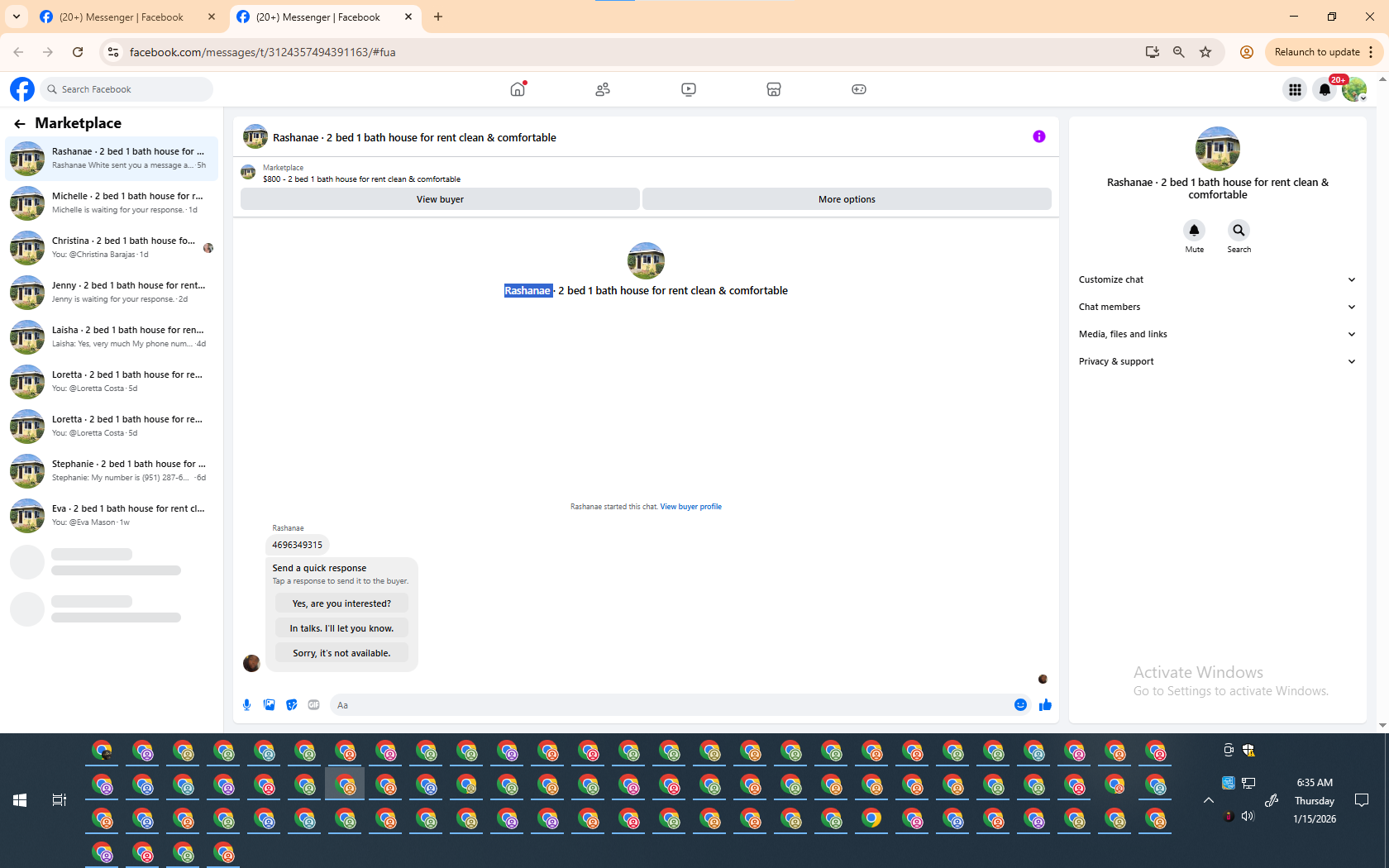1389x868 pixels.
Task: Open Gaming icon in top navigation
Action: point(859,89)
